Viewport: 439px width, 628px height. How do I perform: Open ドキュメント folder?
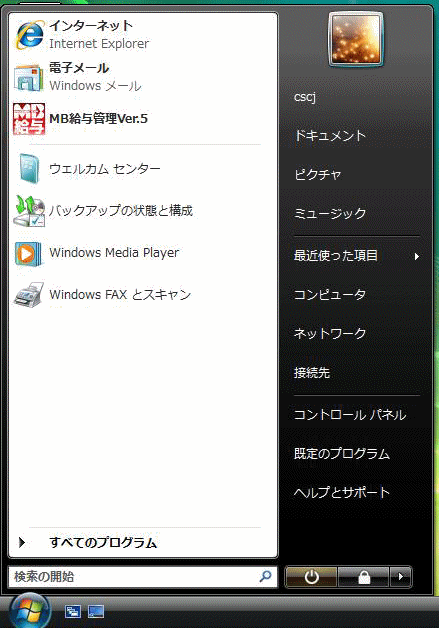click(x=330, y=136)
